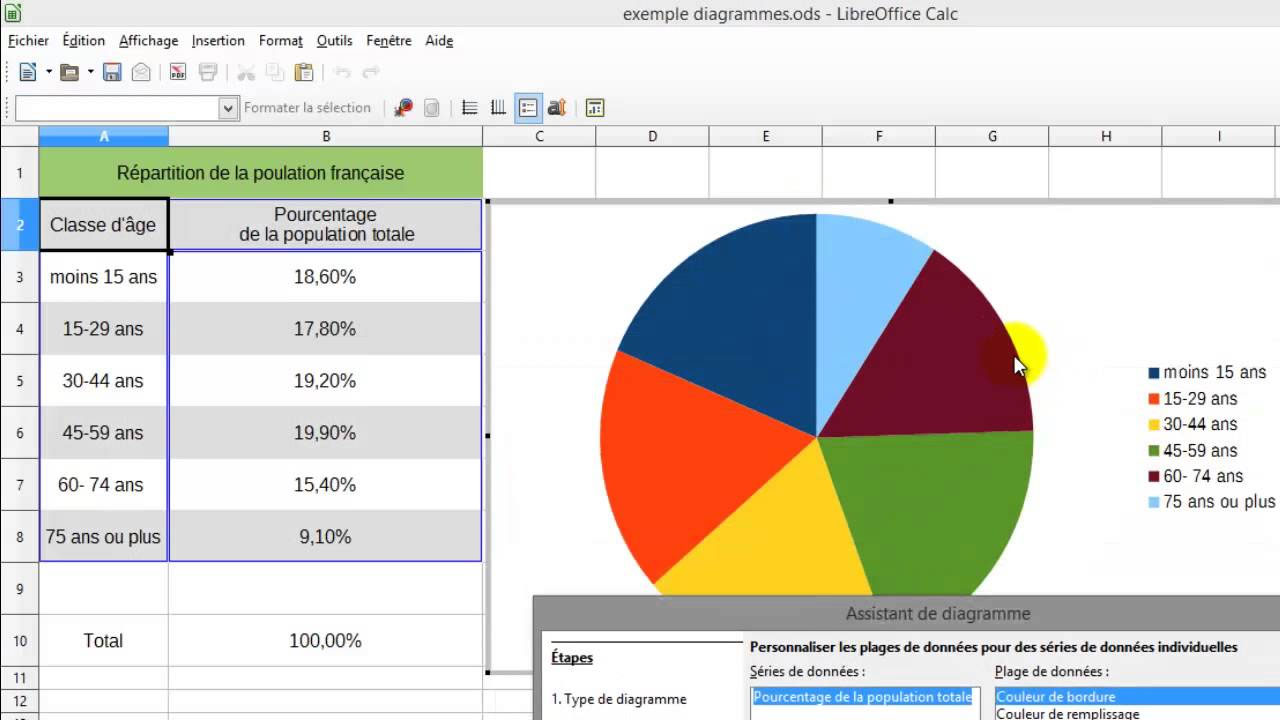Click the cell with value 15,40%
This screenshot has height=720, width=1280.
tap(325, 485)
